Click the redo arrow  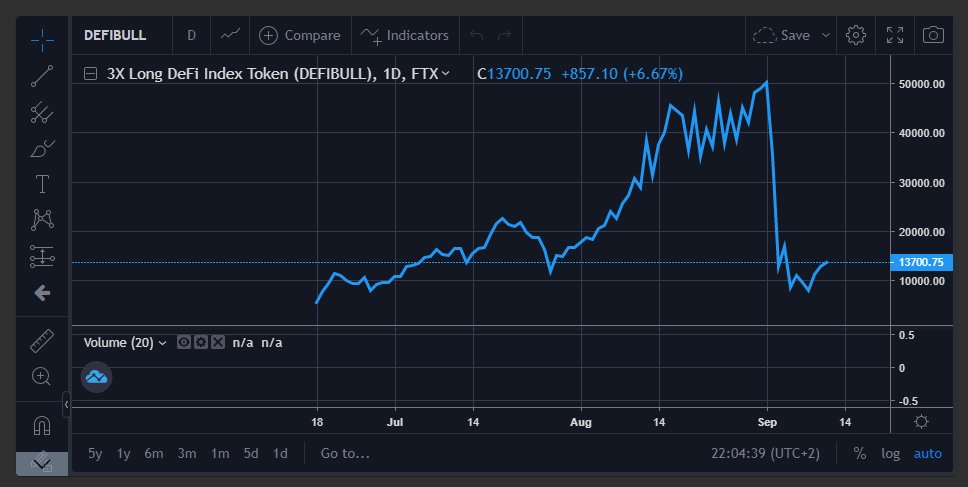pyautogui.click(x=504, y=35)
